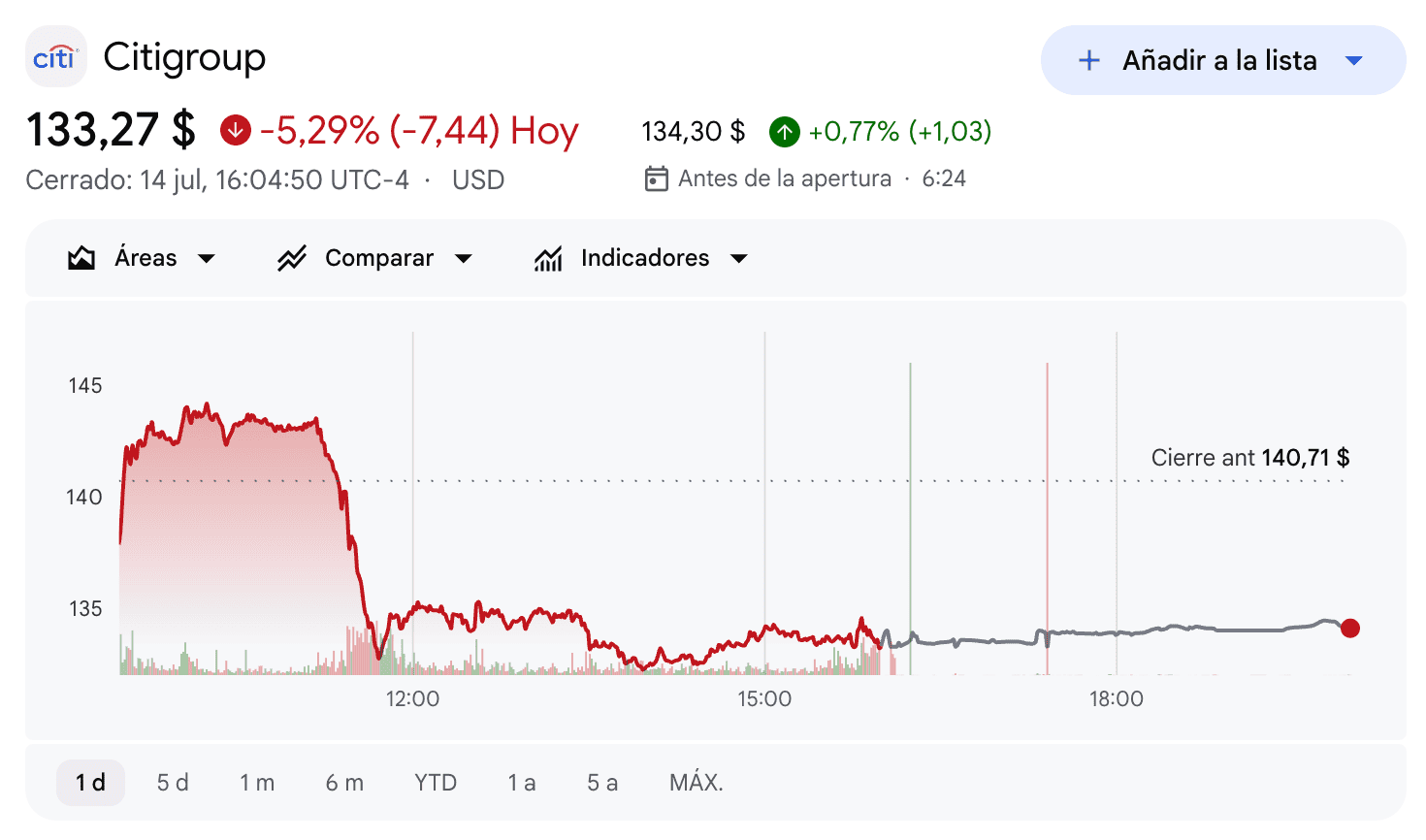
Task: Click the +0,77% (+1,03) change text
Action: (900, 131)
